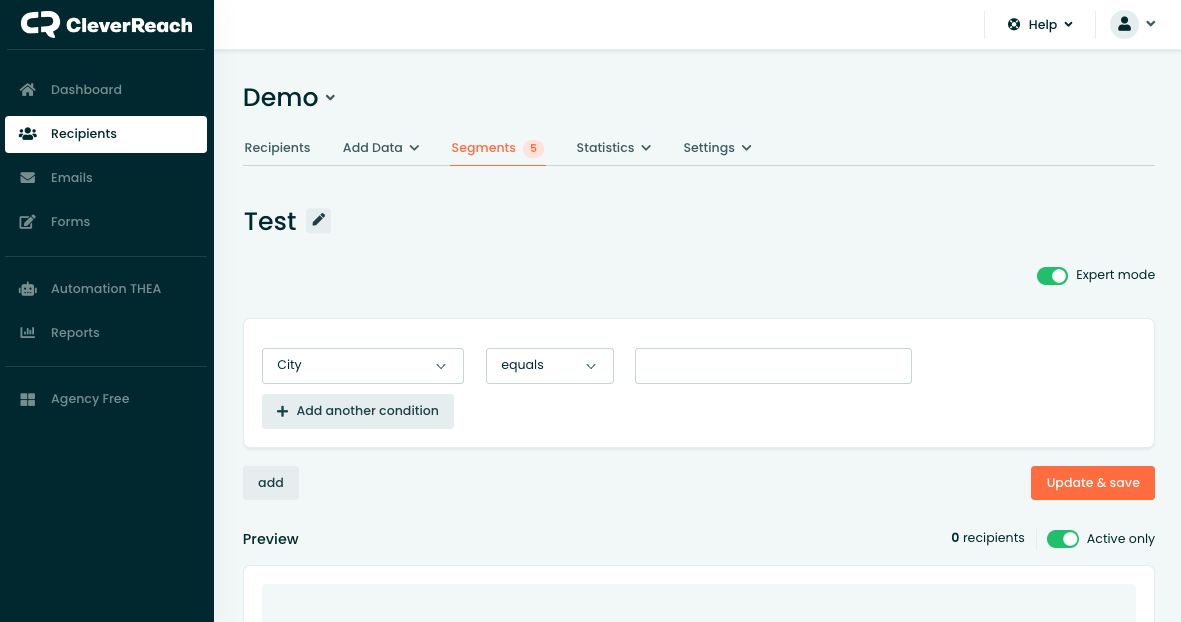Click the Agency Free grid icon
The image size is (1181, 622).
(x=28, y=399)
